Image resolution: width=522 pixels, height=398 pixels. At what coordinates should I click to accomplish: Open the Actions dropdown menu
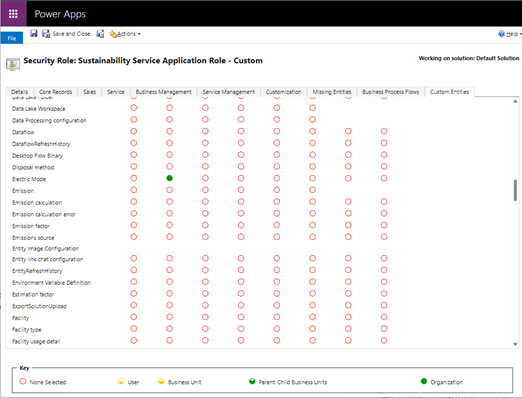[125, 34]
